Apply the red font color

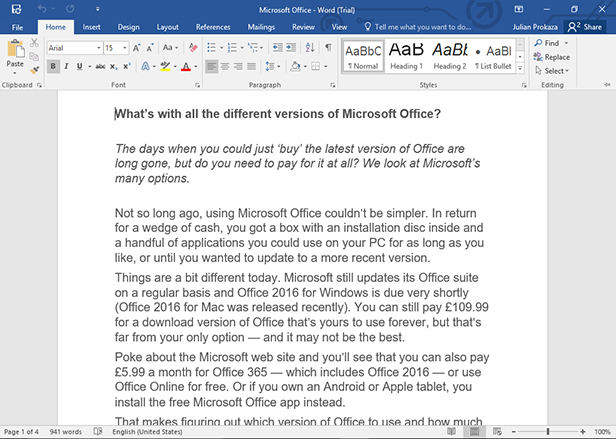pos(186,66)
